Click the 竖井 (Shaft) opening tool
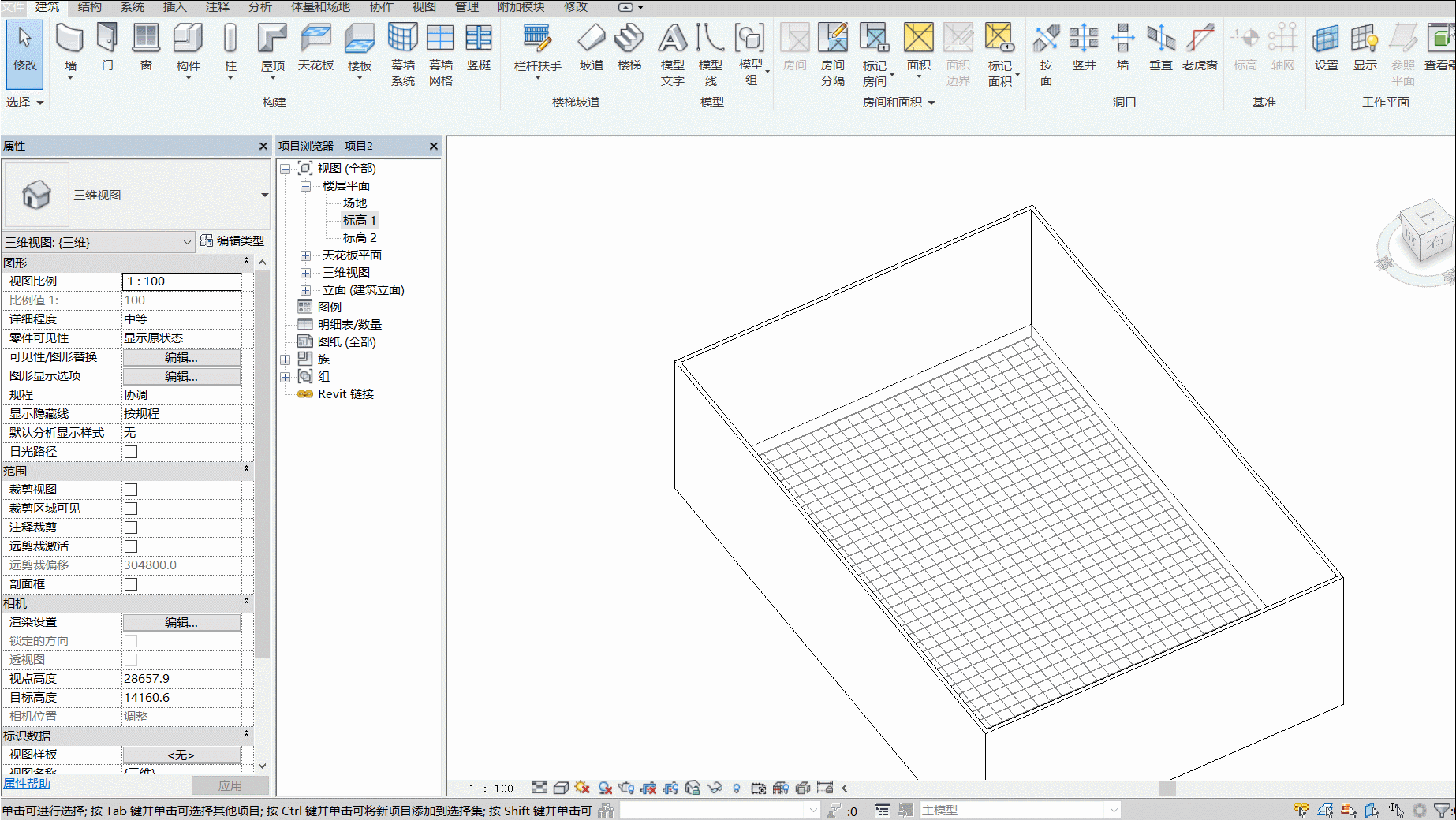 1085,47
